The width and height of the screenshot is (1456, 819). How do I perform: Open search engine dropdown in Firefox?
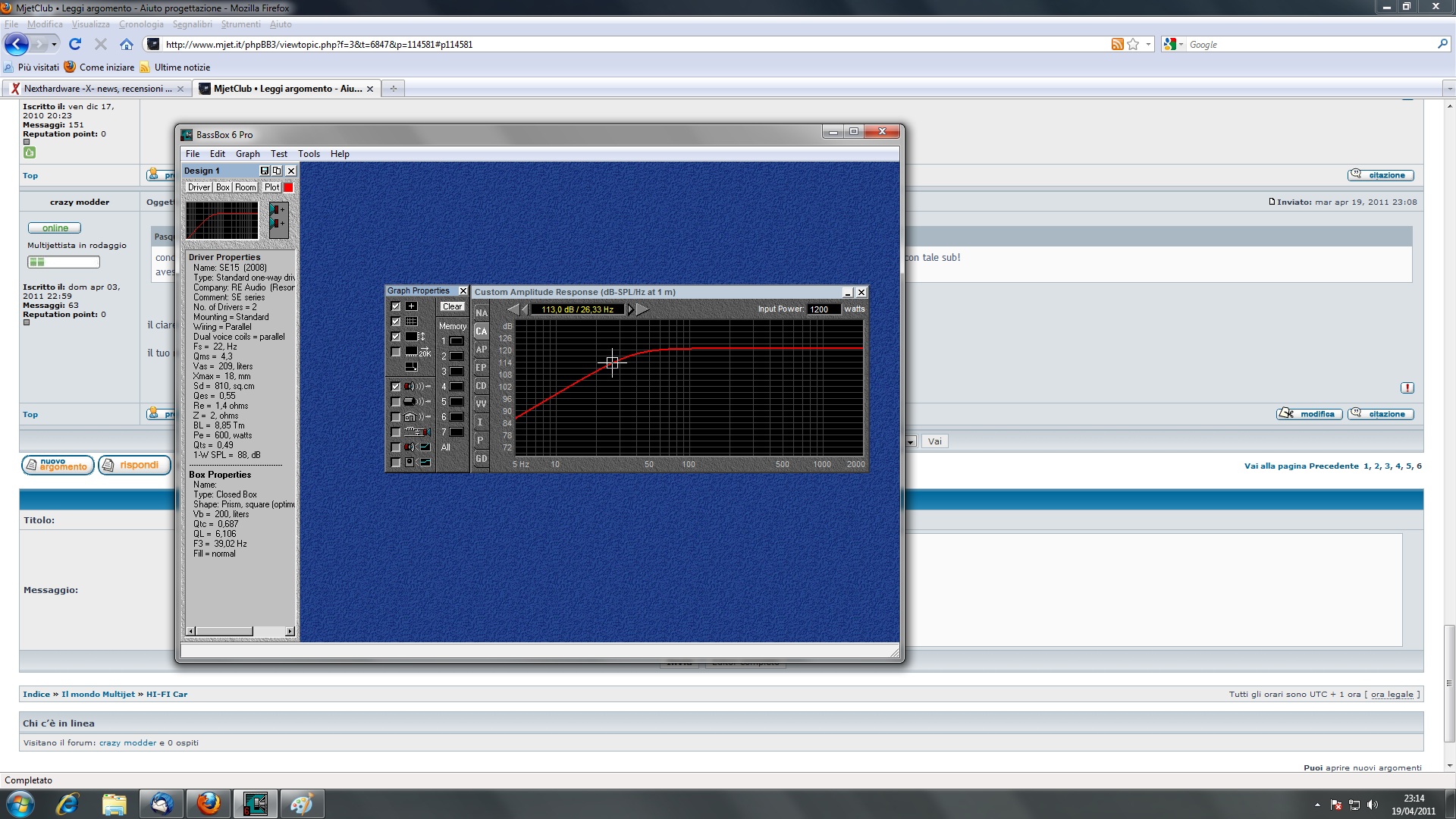point(1181,45)
